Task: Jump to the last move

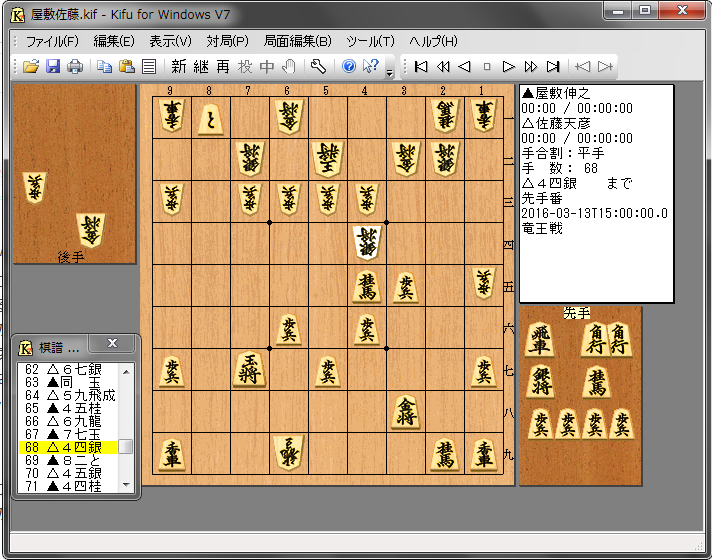Action: click(x=553, y=67)
